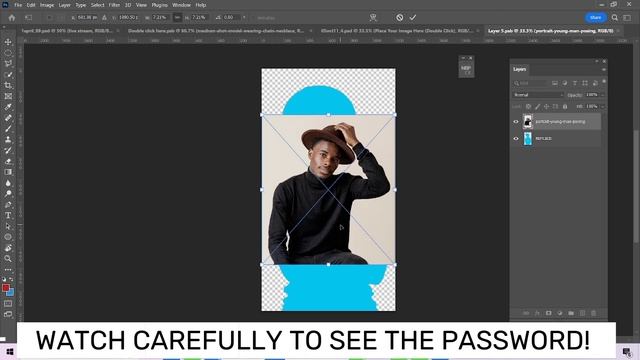This screenshot has width=640, height=360.
Task: Select the Blur tool
Action: click(8, 183)
